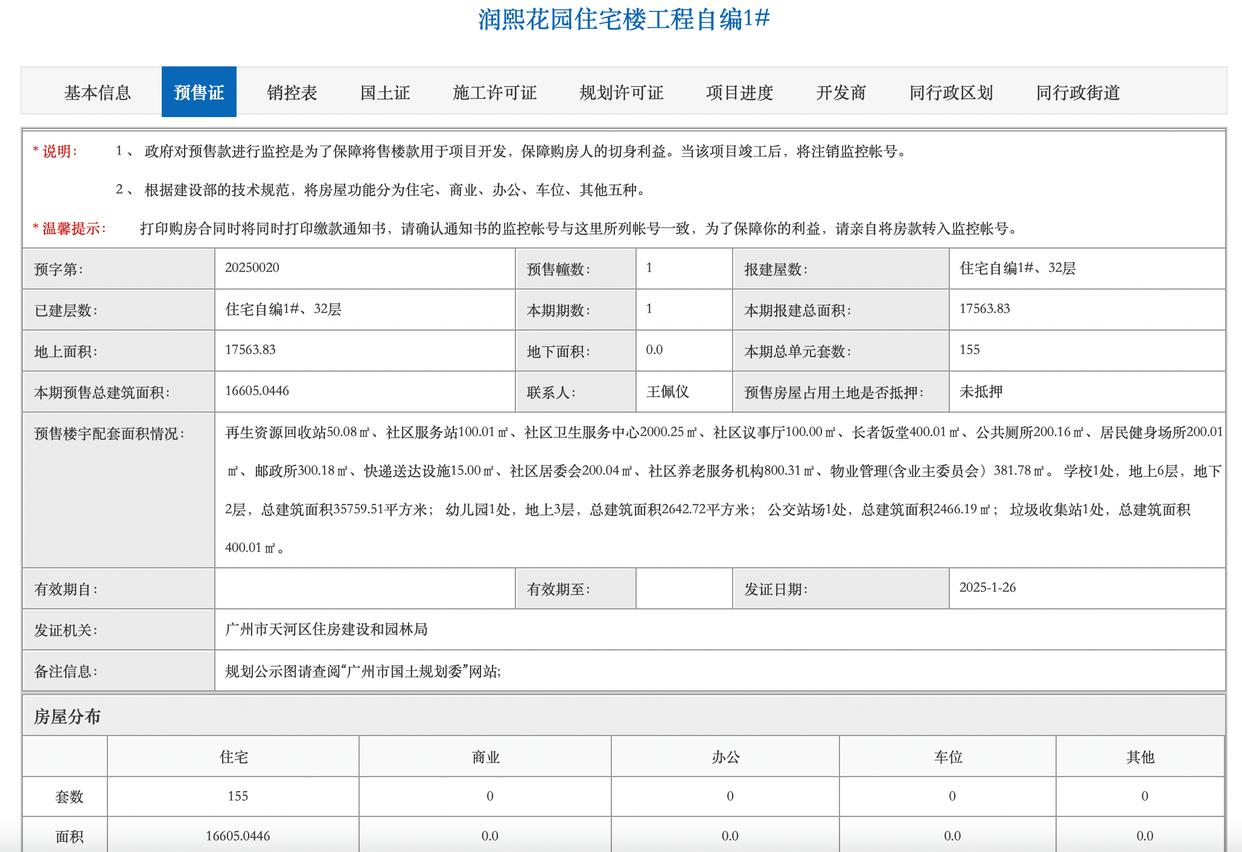Click 16605.0446 beside 本期预售总建筑面积

[258, 391]
